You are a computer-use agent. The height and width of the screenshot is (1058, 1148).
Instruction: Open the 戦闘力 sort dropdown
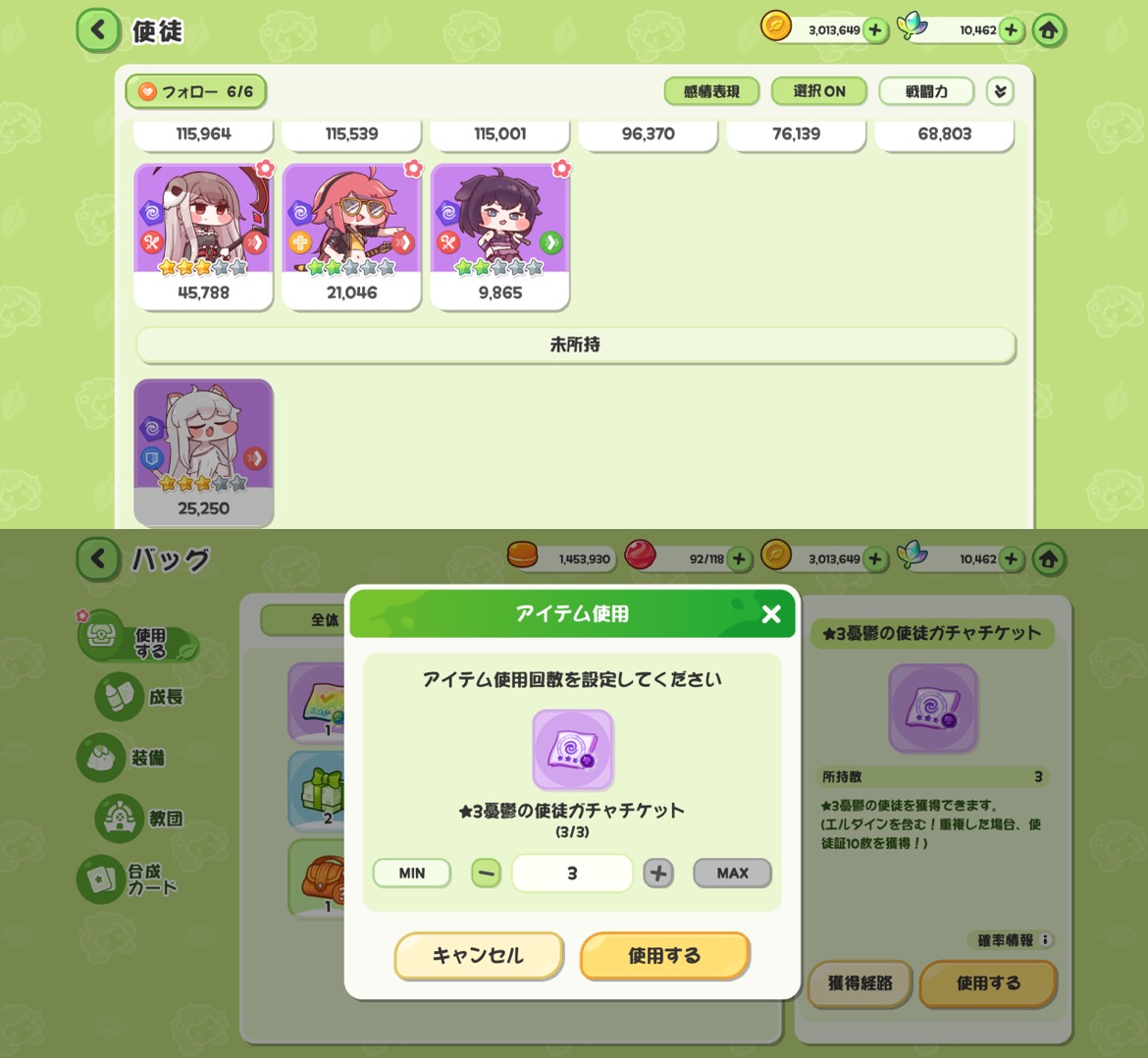(926, 91)
